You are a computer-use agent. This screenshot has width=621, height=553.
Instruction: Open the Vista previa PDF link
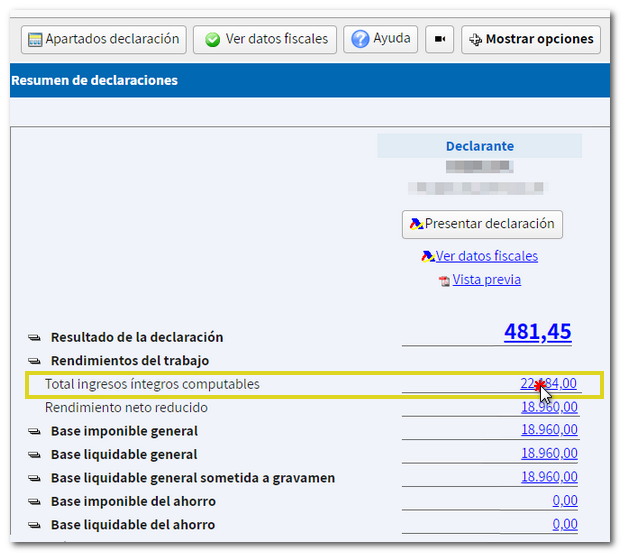tap(486, 280)
